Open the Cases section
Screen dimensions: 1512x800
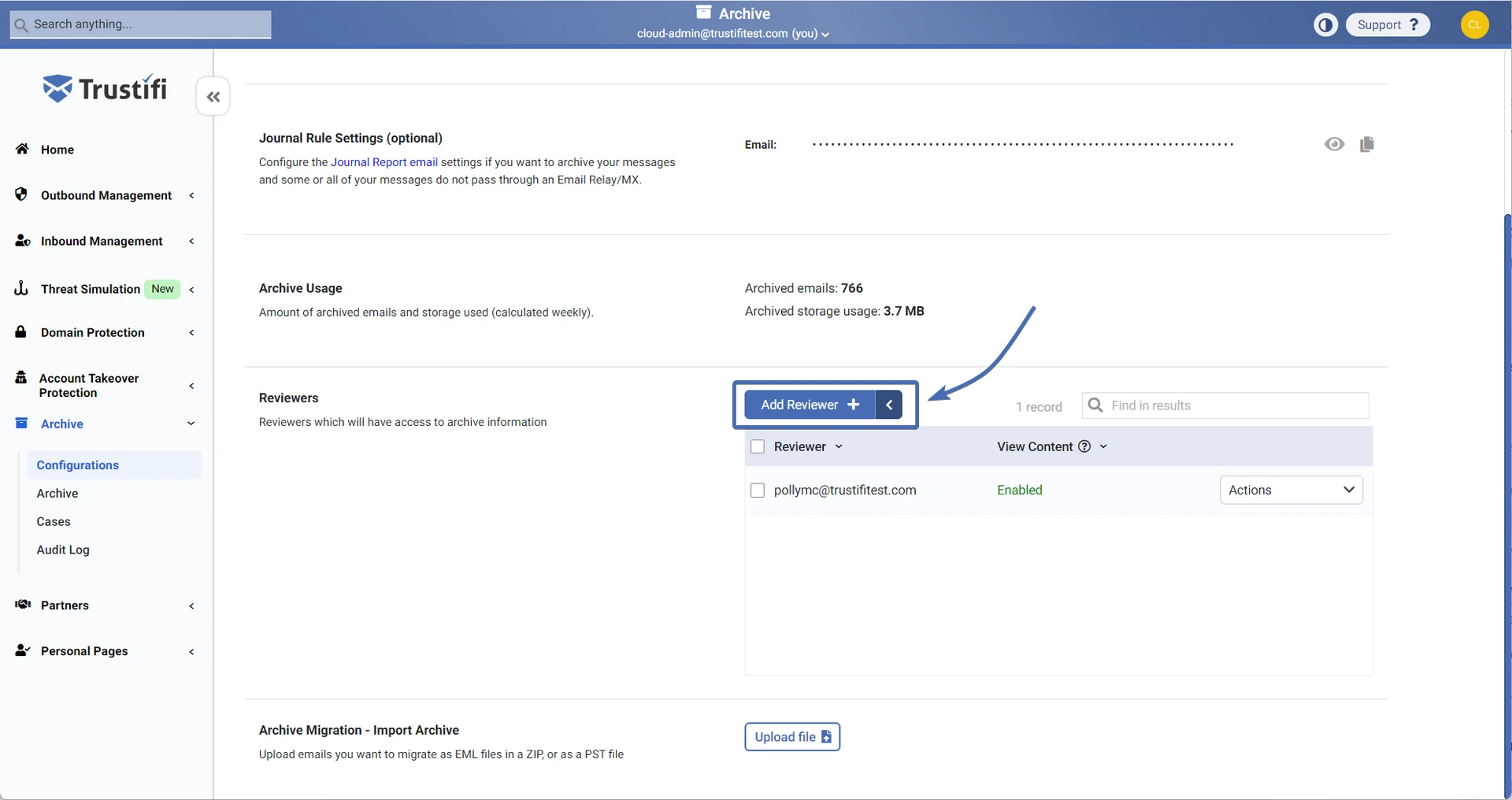tap(54, 521)
